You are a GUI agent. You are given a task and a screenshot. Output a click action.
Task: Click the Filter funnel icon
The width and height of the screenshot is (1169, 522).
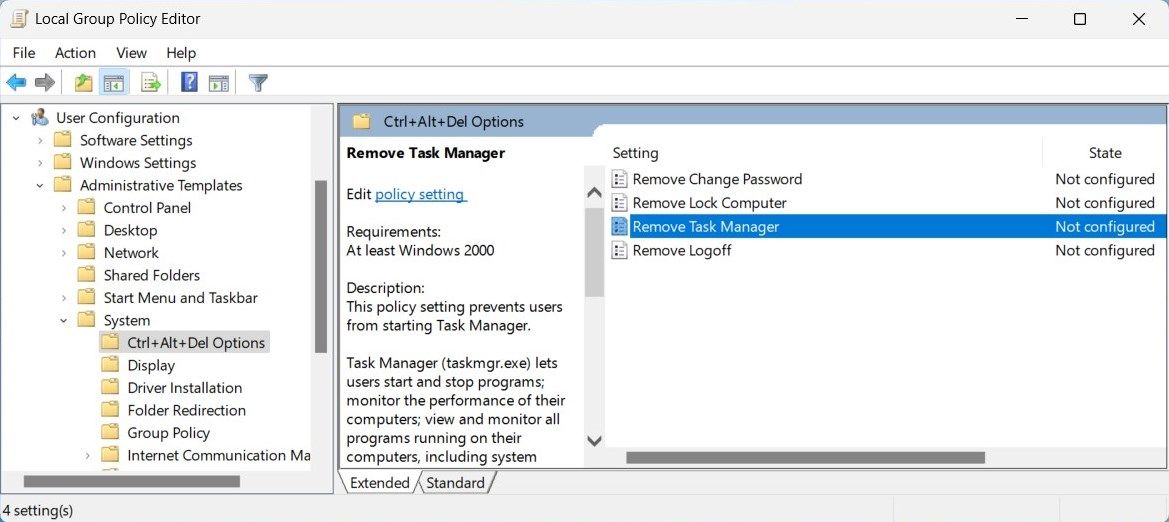[258, 83]
